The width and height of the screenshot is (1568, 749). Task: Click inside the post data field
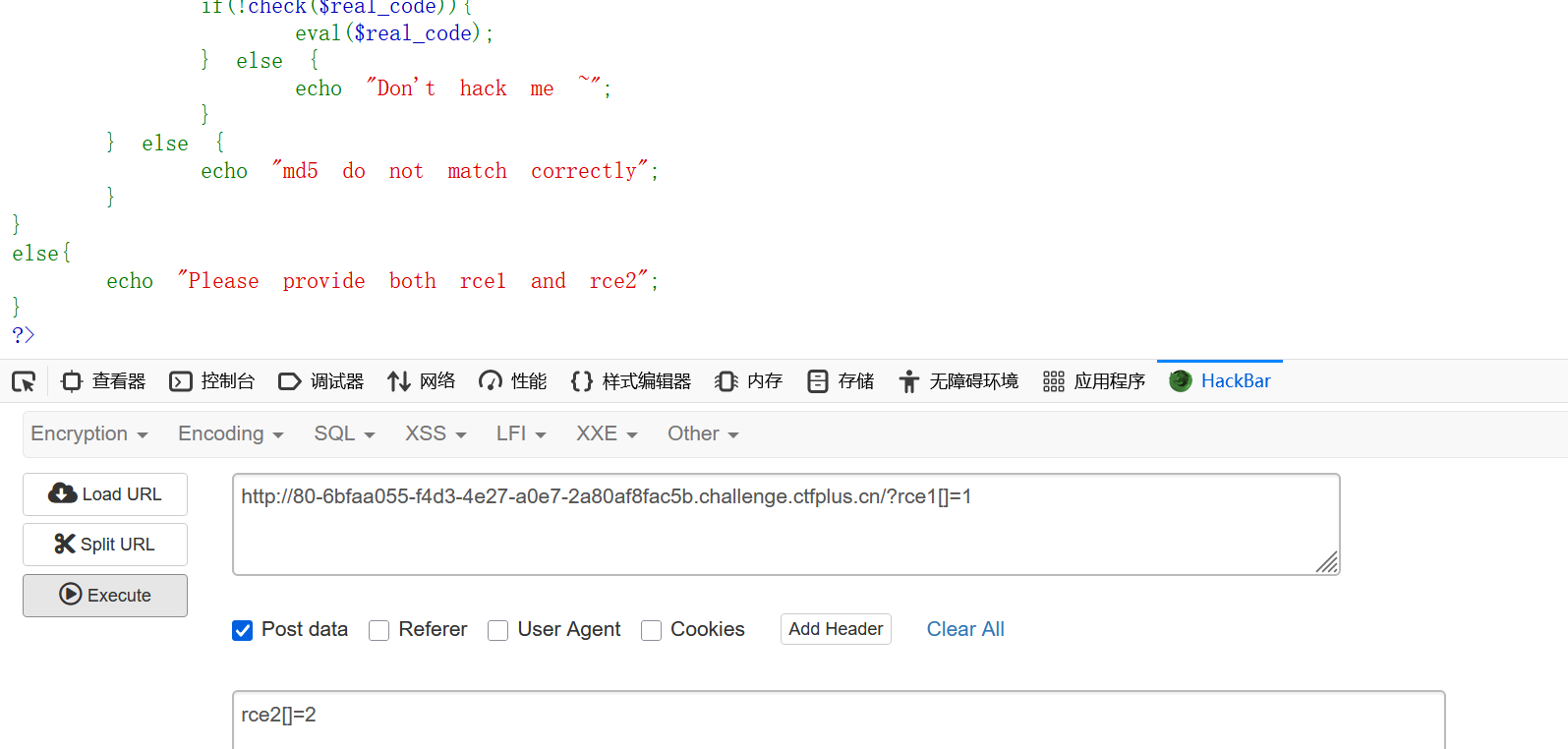tap(836, 718)
